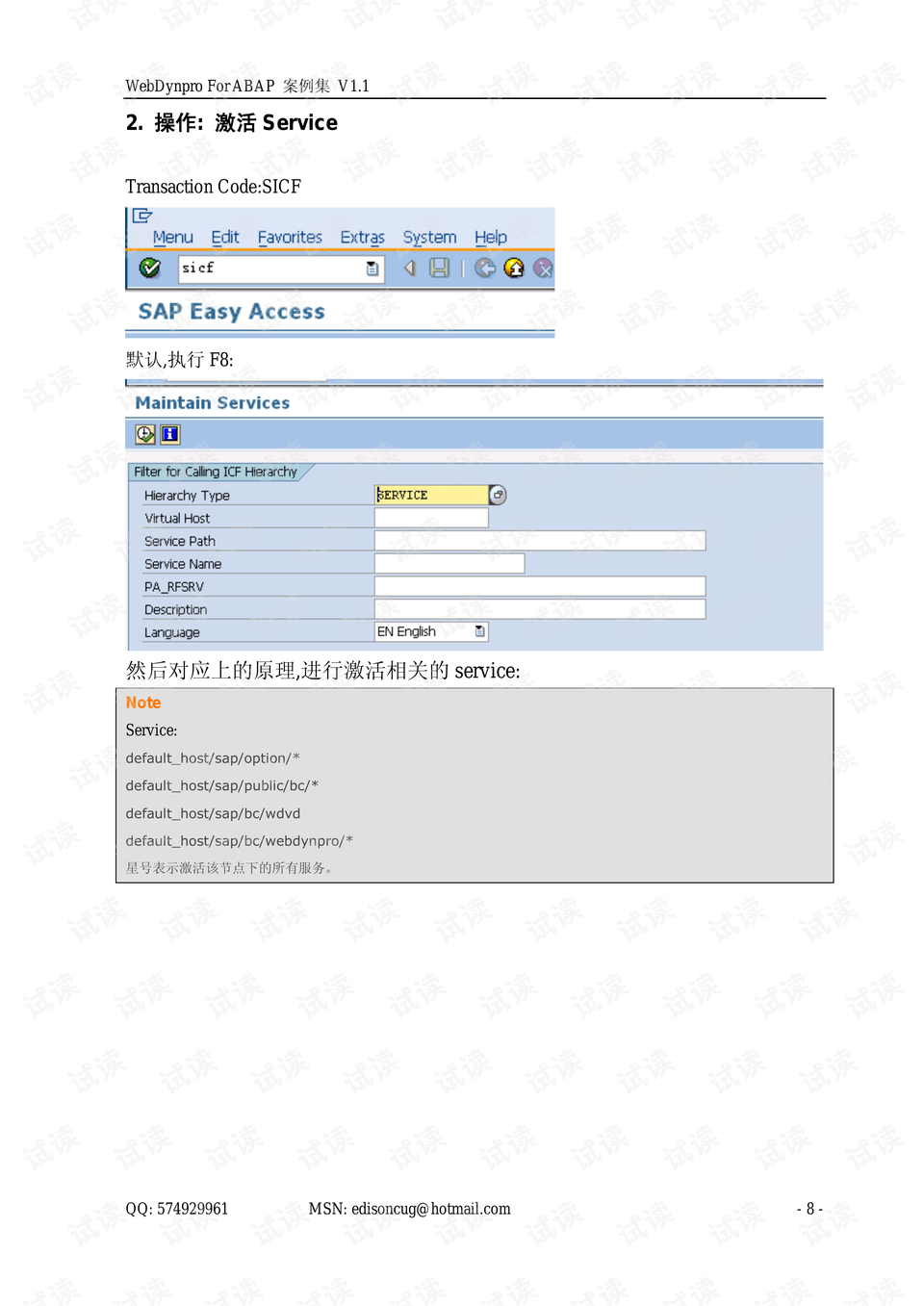The height and width of the screenshot is (1306, 924).
Task: Click the green Back navigation round icon
Action: (485, 268)
